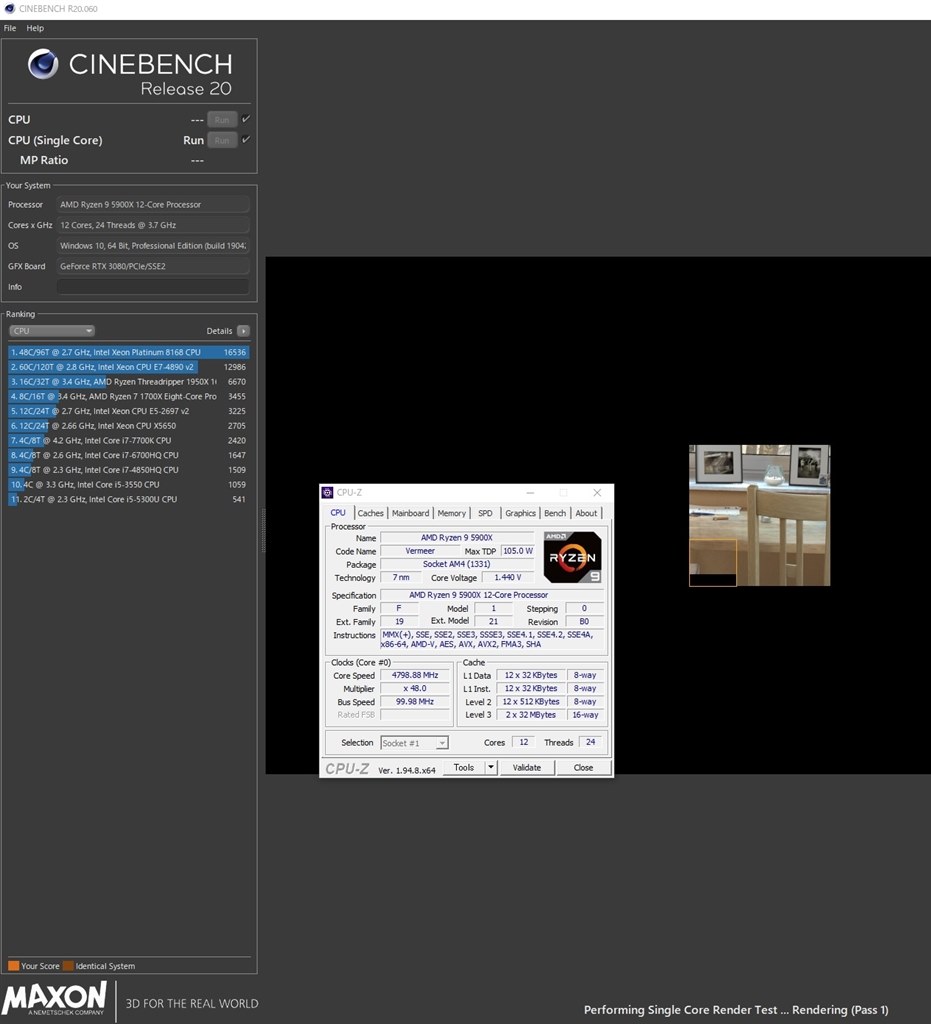This screenshot has width=931, height=1024.
Task: Toggle the checkmark next to CPU test
Action: (246, 119)
